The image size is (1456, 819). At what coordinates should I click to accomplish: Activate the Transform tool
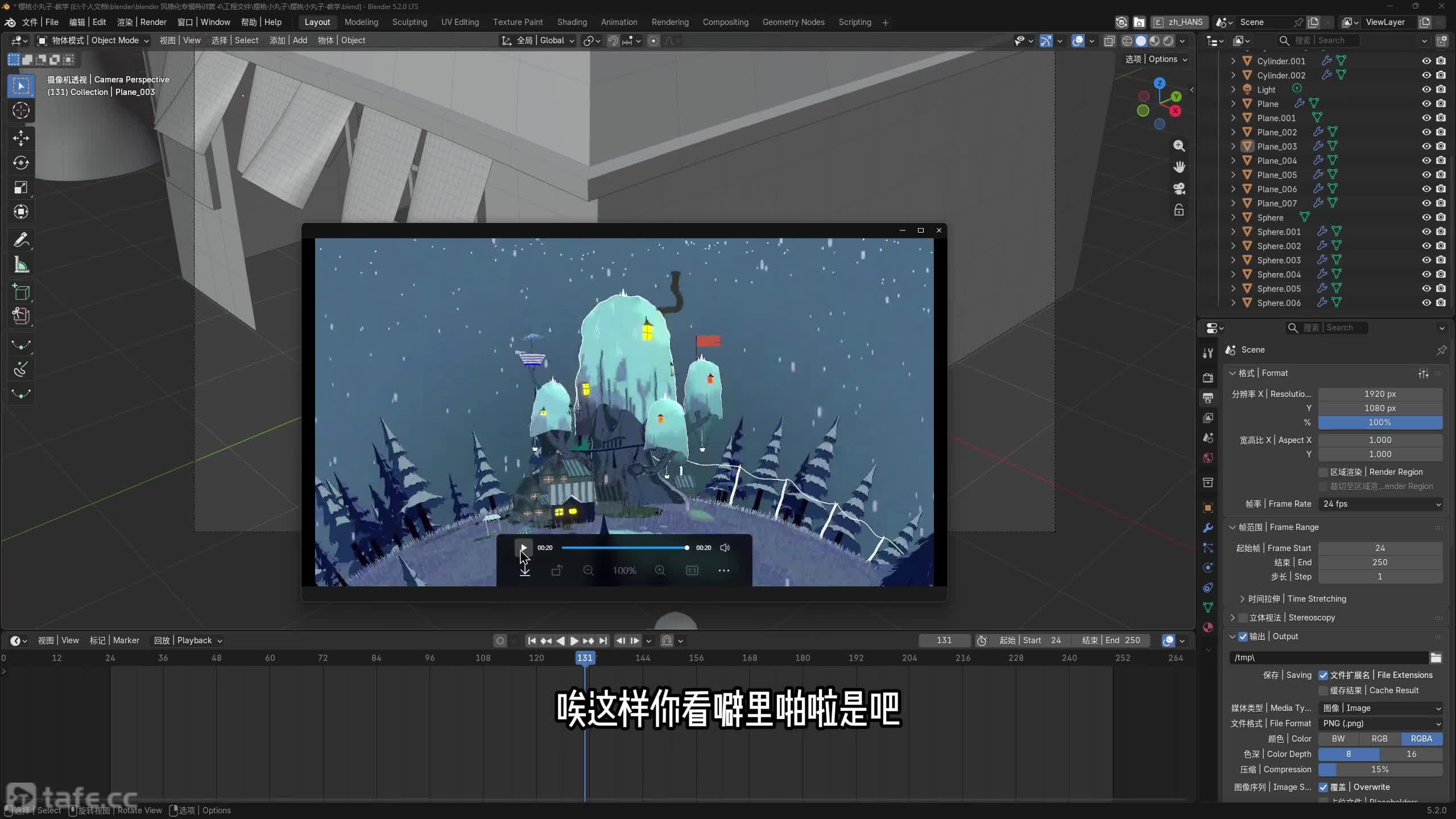(x=21, y=212)
